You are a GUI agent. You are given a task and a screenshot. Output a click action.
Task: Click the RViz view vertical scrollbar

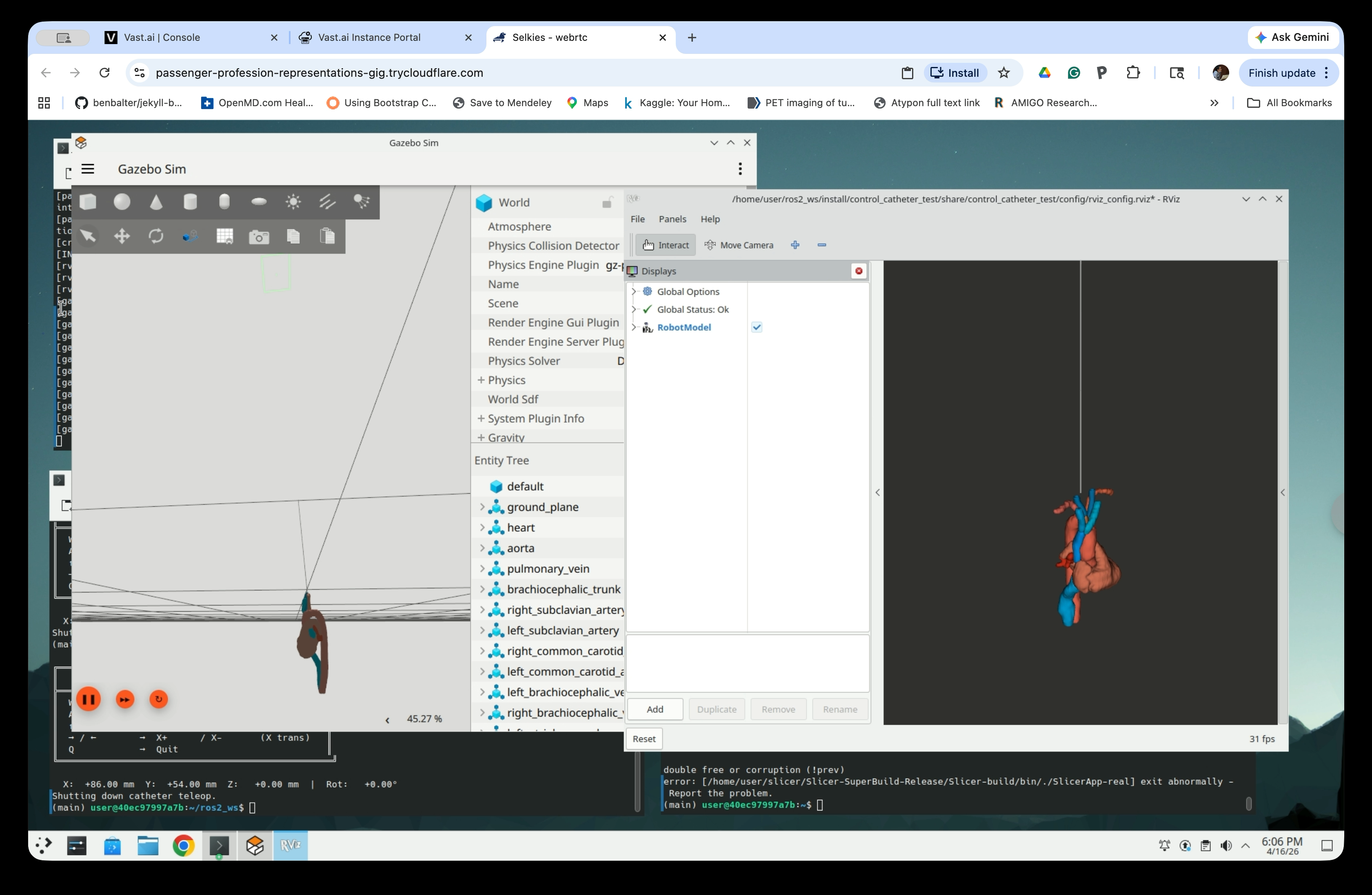1283,492
